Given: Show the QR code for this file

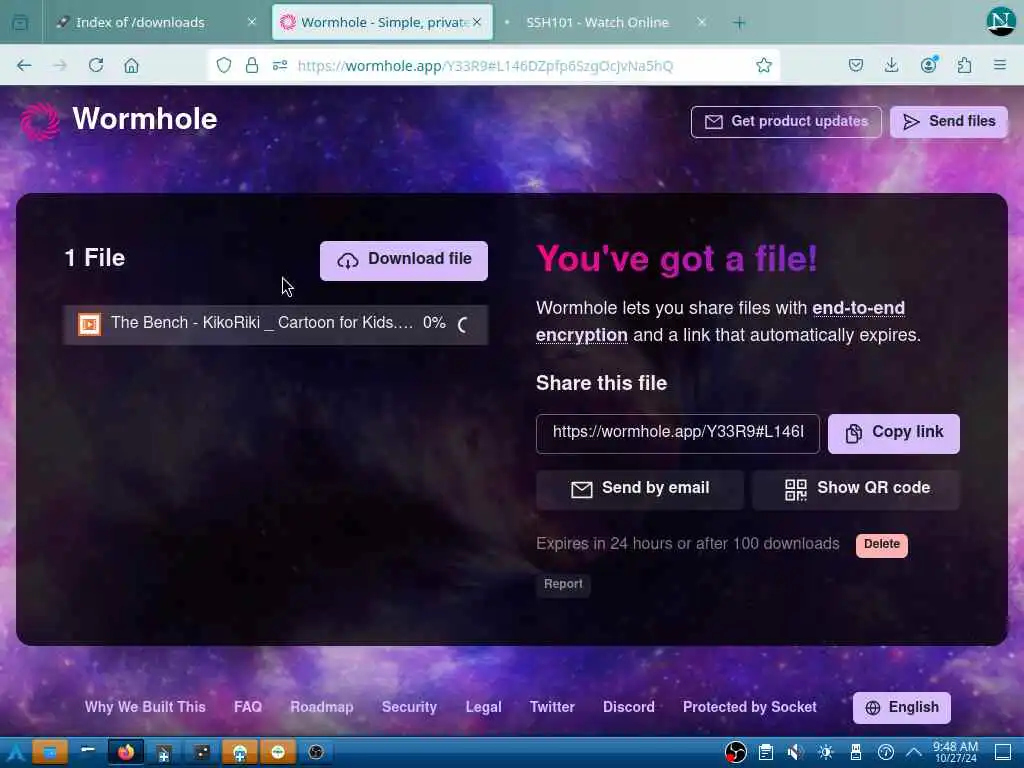Looking at the screenshot, I should 856,488.
